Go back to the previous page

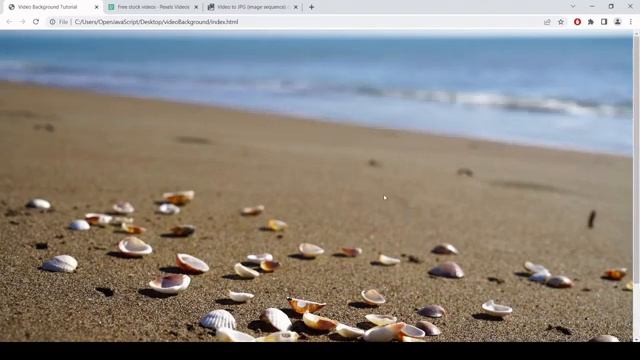point(9,22)
